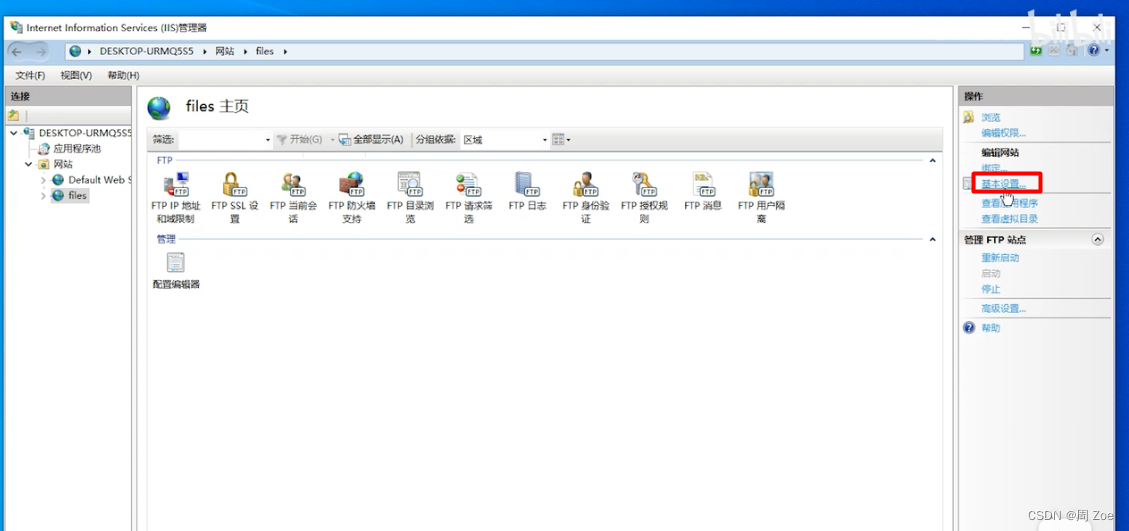
Task: Click the refresh icon in address bar
Action: pyautogui.click(x=1036, y=51)
